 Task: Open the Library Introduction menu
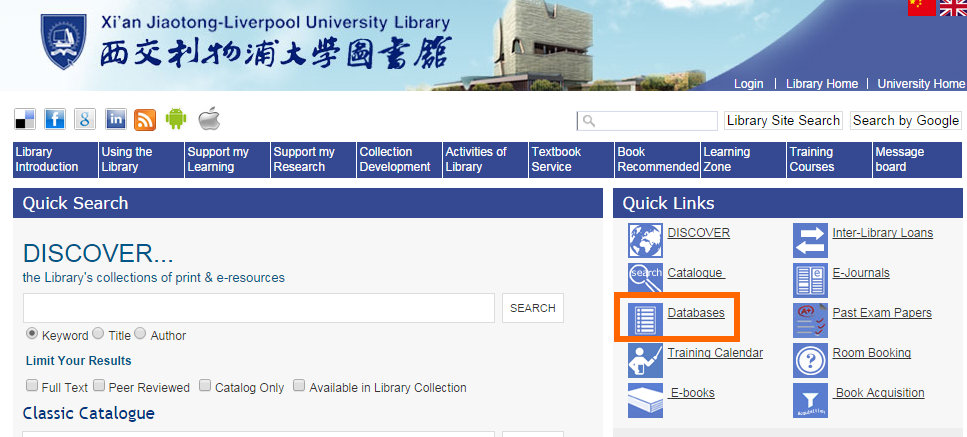coord(56,160)
